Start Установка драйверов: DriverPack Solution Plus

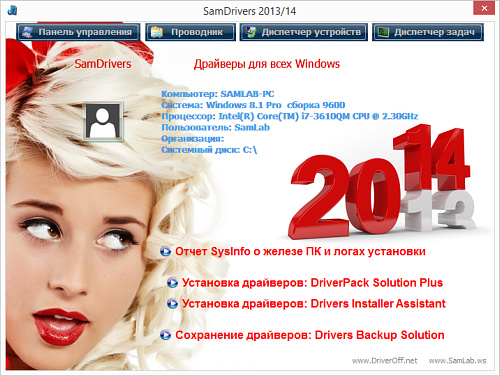tap(312, 283)
